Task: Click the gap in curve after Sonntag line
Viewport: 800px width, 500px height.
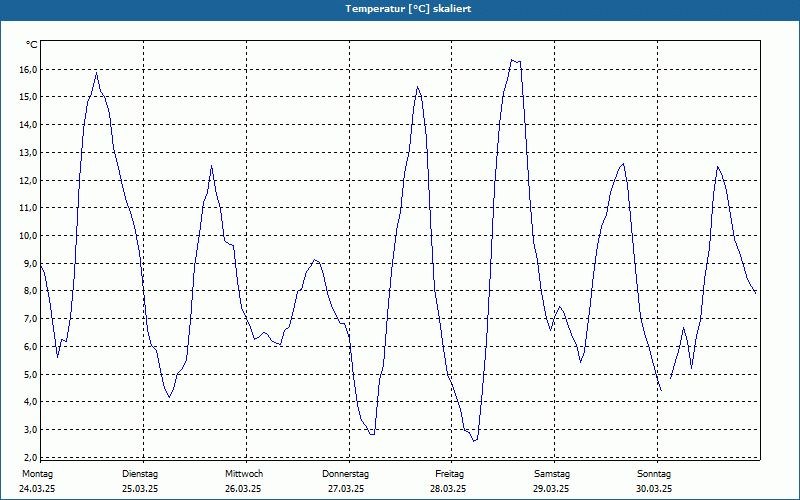Action: coord(666,384)
